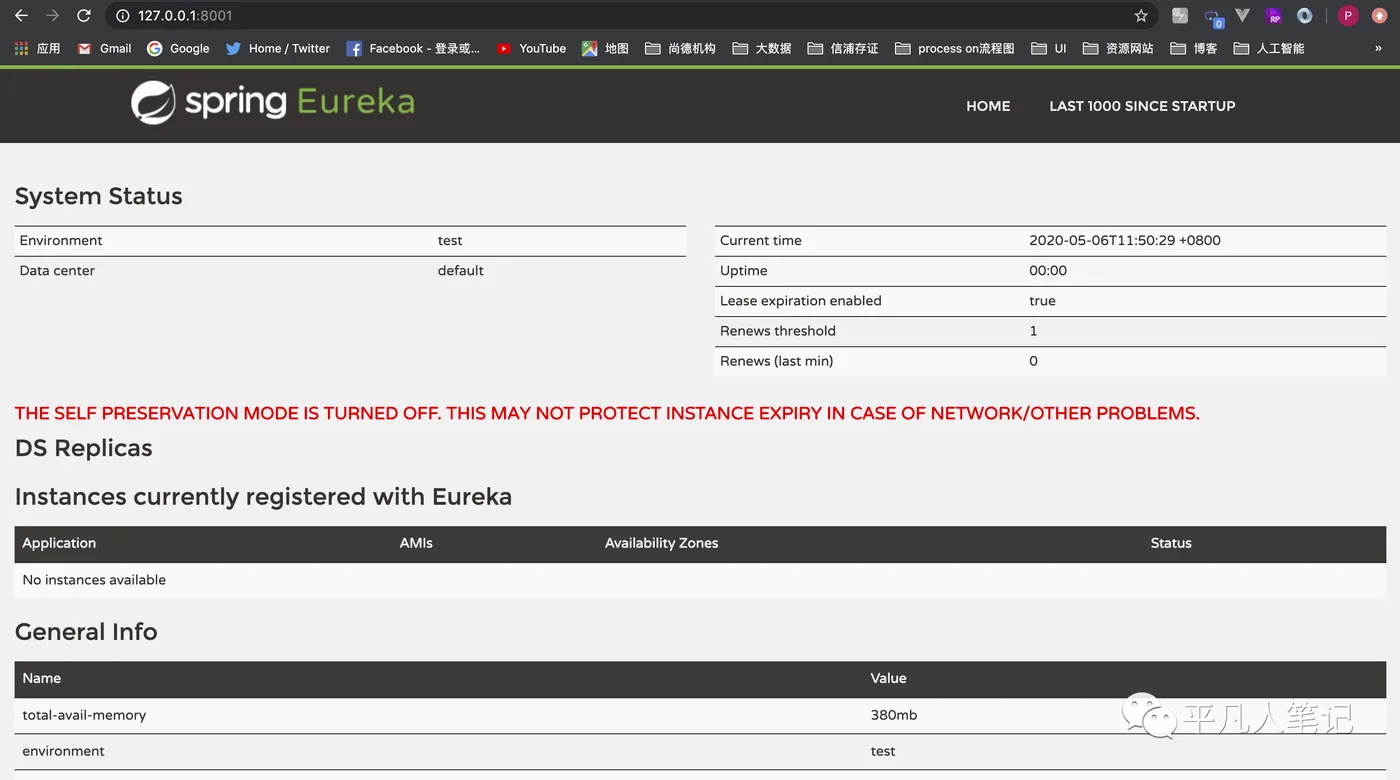1400x780 pixels.
Task: Click the Uptime value 00:00
Action: click(1048, 271)
